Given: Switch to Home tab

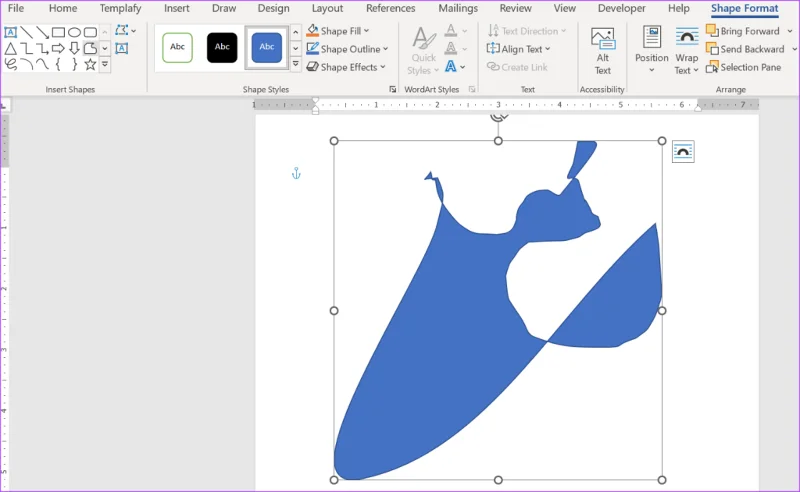Looking at the screenshot, I should [x=63, y=8].
